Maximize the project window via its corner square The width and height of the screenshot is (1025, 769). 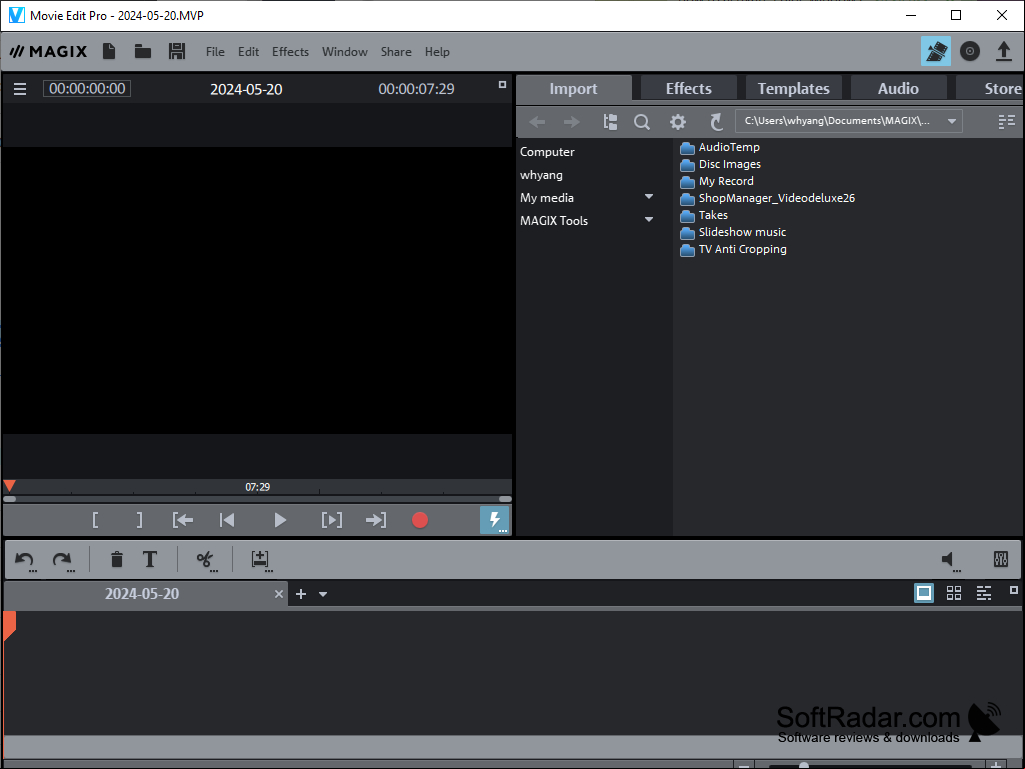(1014, 590)
